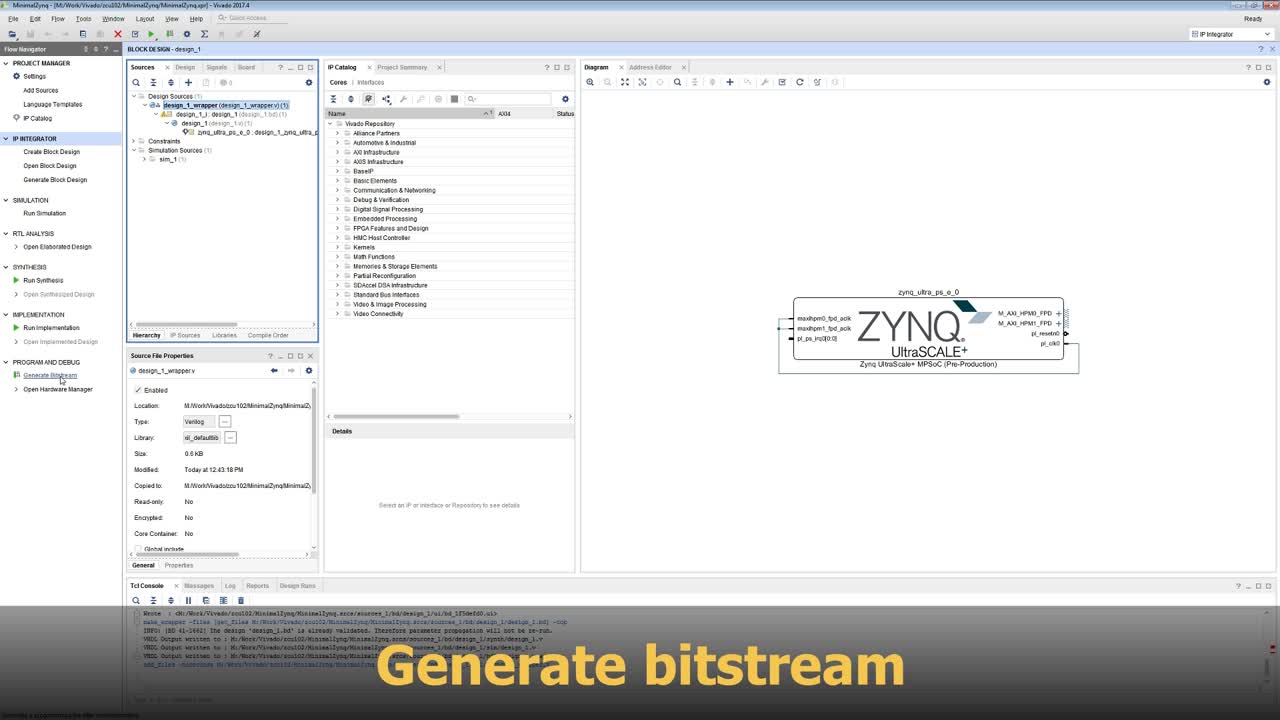This screenshot has width=1280, height=720.
Task: Click Run Implementation
Action: (51, 328)
